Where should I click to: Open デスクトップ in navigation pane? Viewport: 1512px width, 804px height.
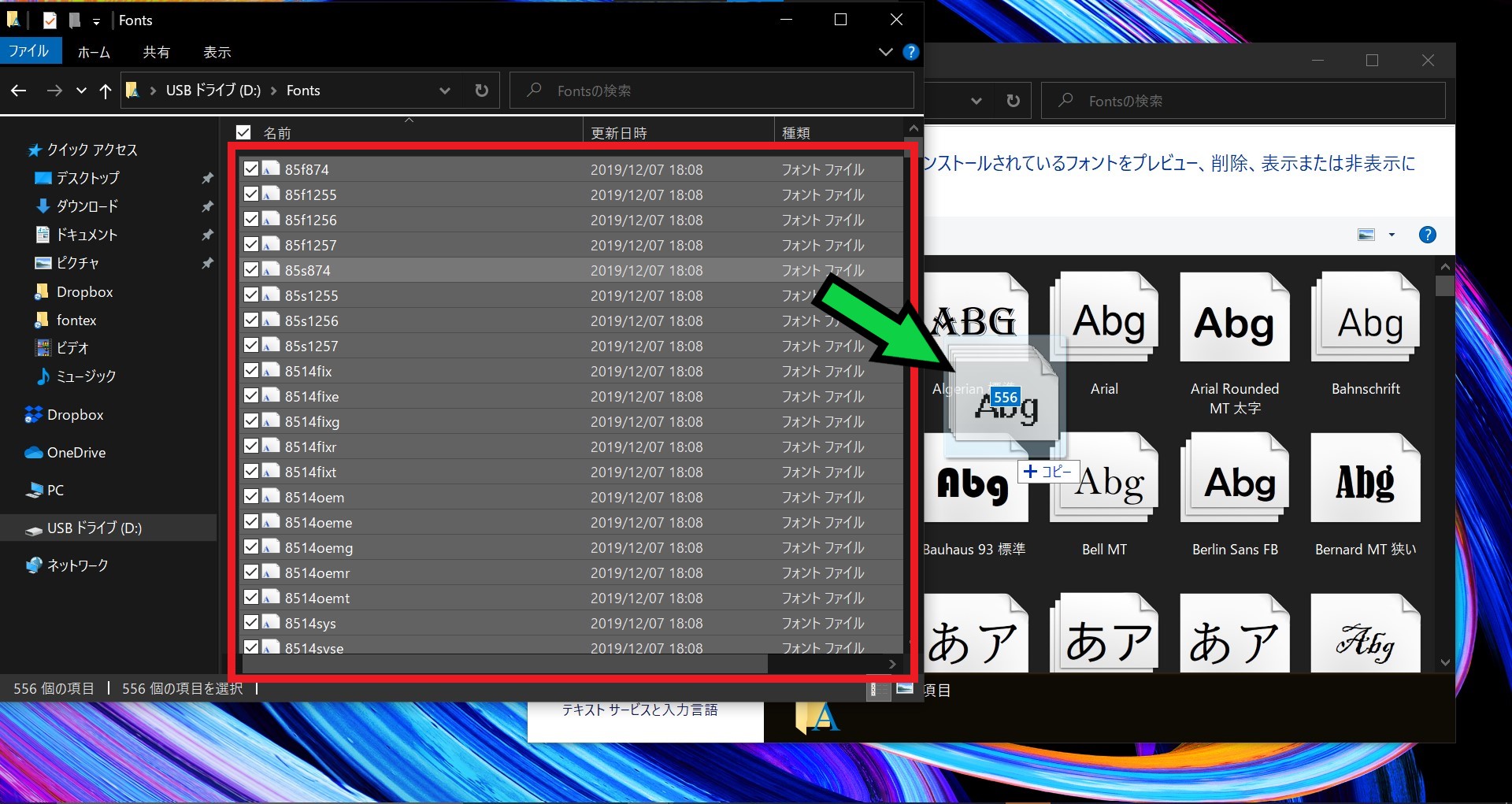pyautogui.click(x=87, y=178)
